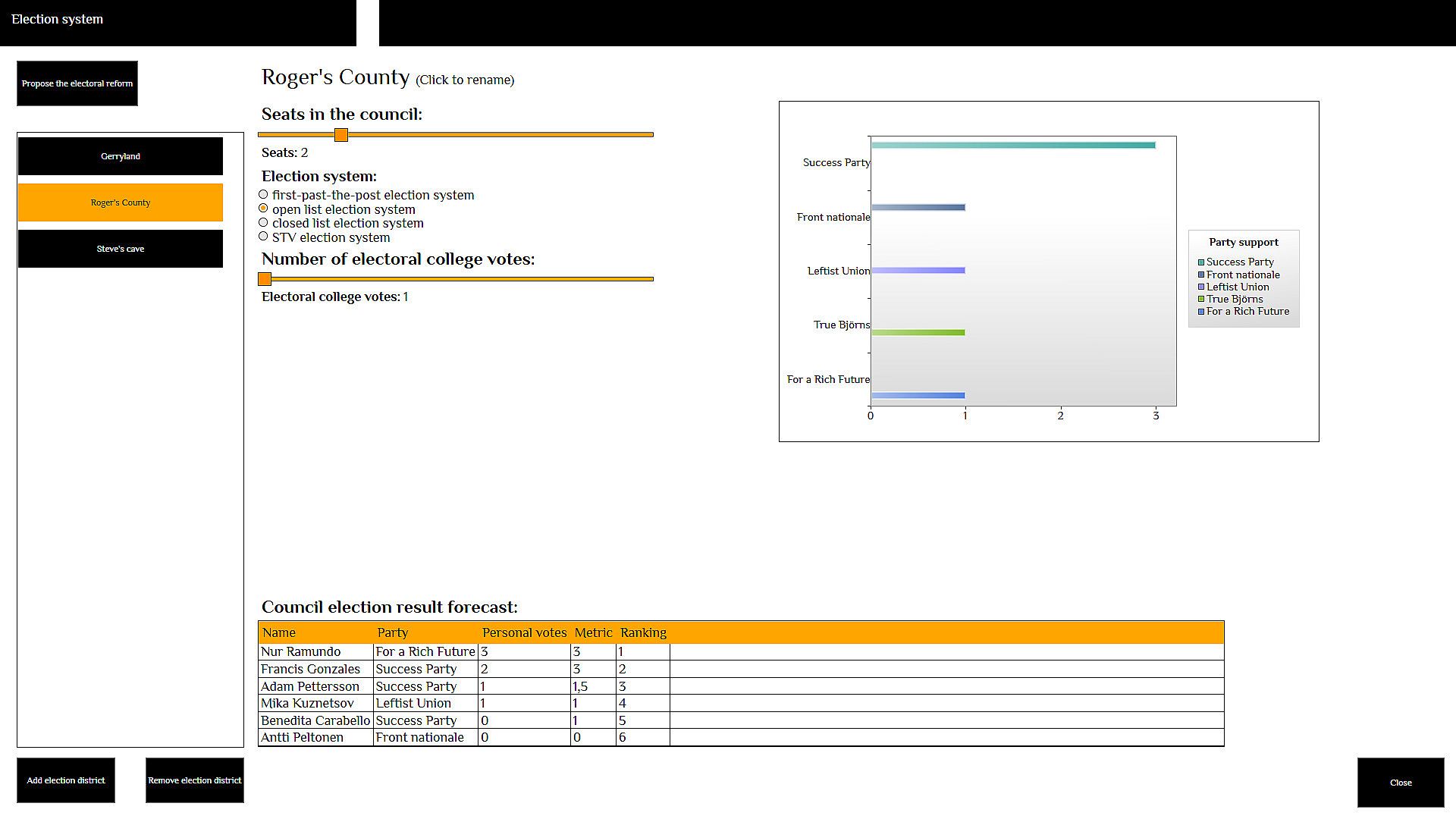Viewport: 1456px width, 819px height.
Task: Click the Success Party legend swatch
Action: click(1201, 262)
